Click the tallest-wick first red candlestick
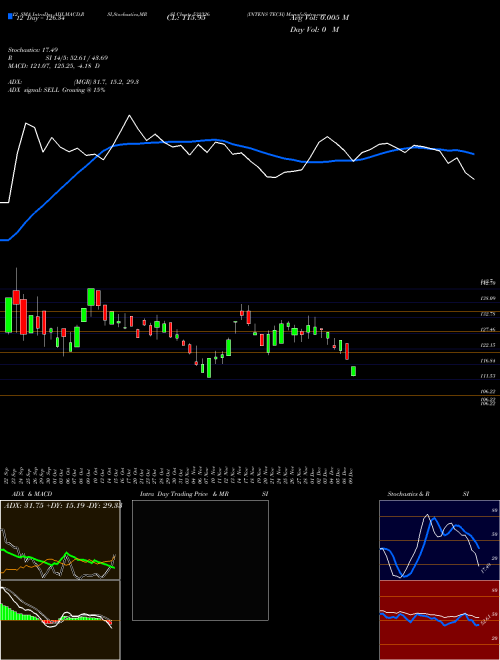Viewport: 500px width, 660px height. click(x=16, y=296)
